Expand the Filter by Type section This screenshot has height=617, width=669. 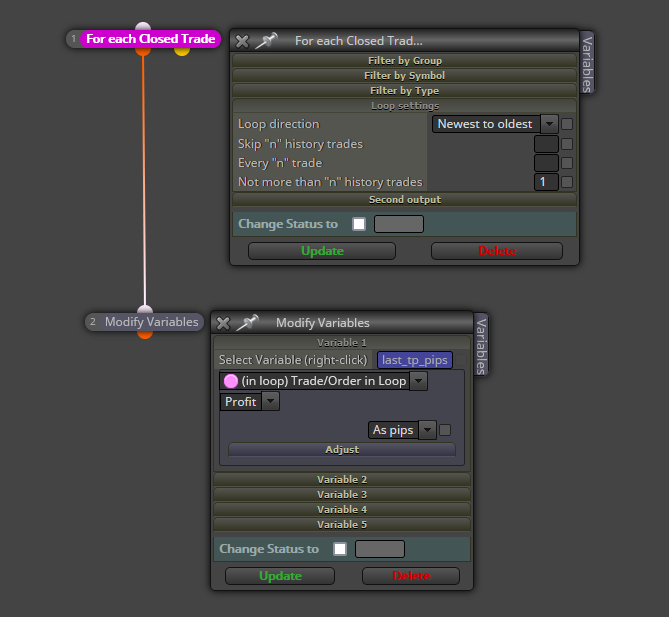[x=404, y=90]
